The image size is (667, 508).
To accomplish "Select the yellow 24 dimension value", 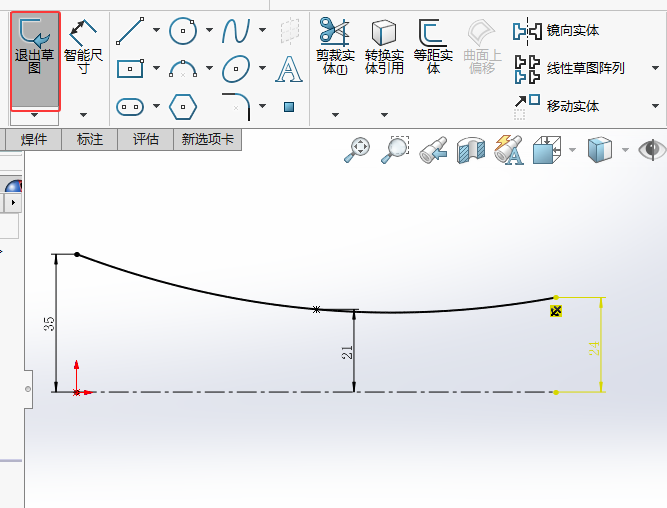I will coord(594,348).
